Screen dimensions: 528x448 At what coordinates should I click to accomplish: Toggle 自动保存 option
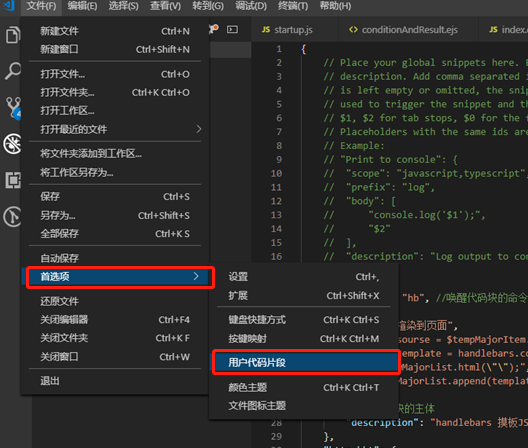[114, 258]
